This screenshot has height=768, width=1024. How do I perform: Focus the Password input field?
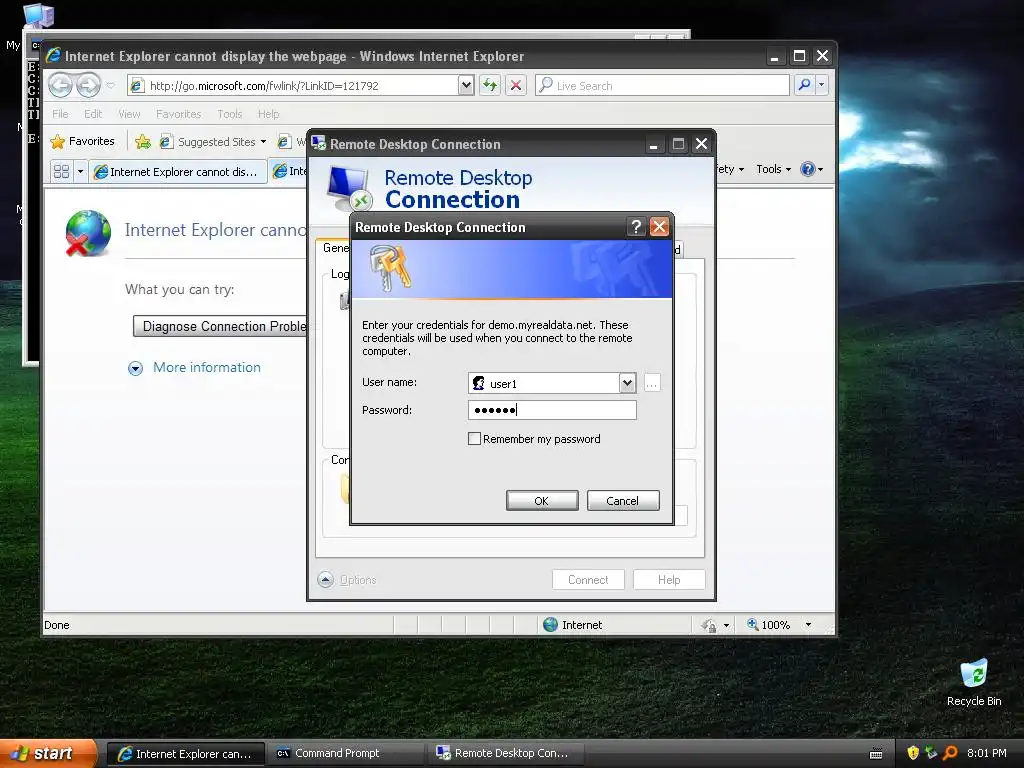(552, 410)
